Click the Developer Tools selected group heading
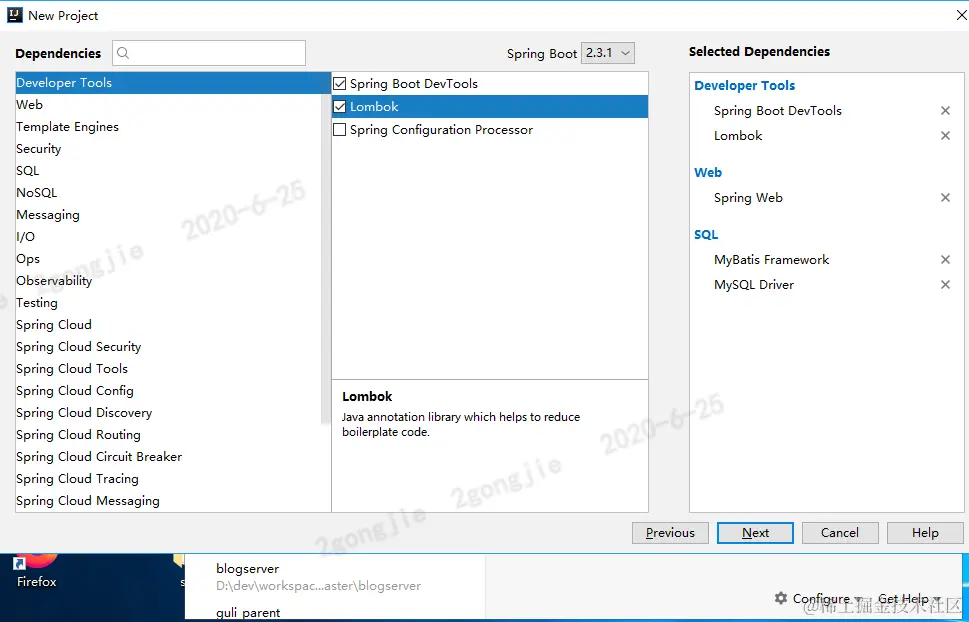This screenshot has height=622, width=969. 745,85
